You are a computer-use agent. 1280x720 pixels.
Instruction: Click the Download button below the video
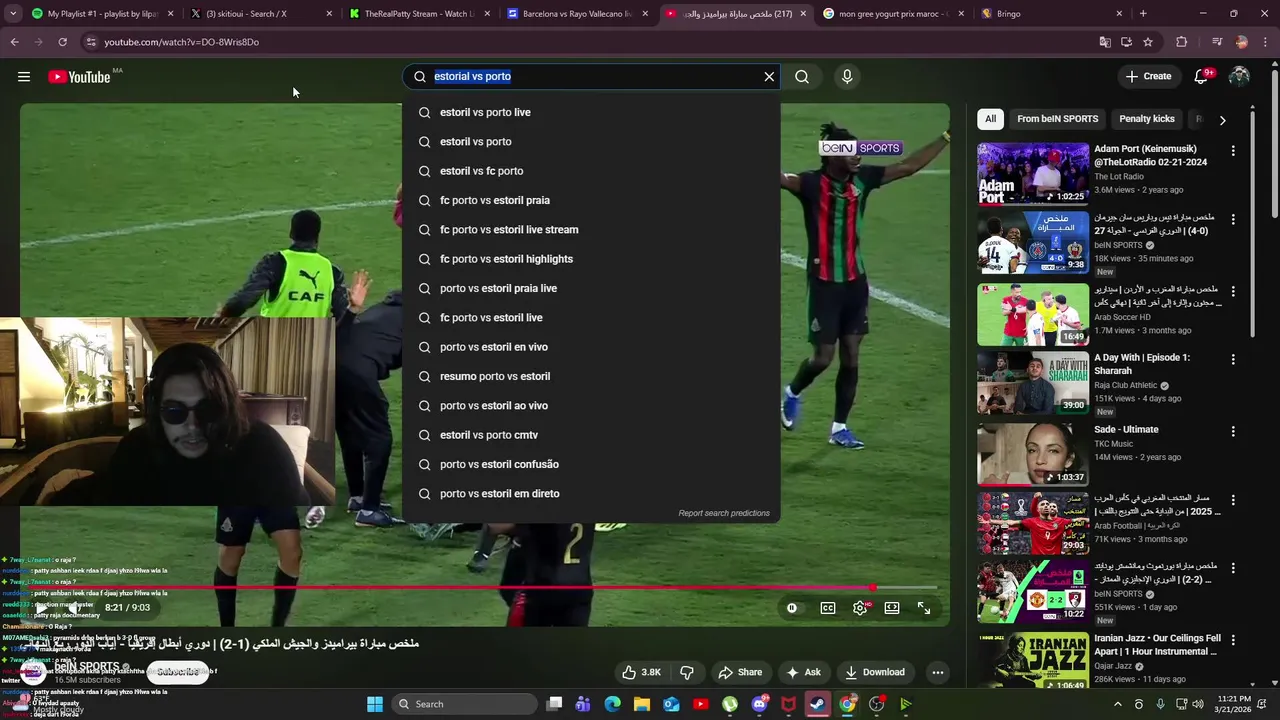[875, 673]
